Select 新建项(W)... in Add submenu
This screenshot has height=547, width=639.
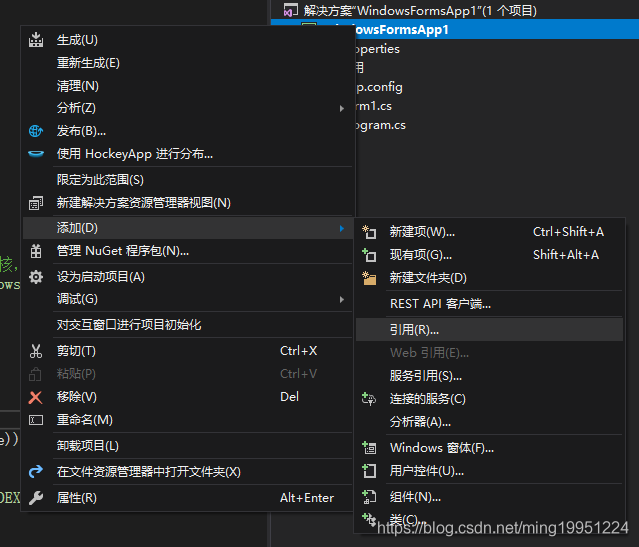[x=489, y=232]
